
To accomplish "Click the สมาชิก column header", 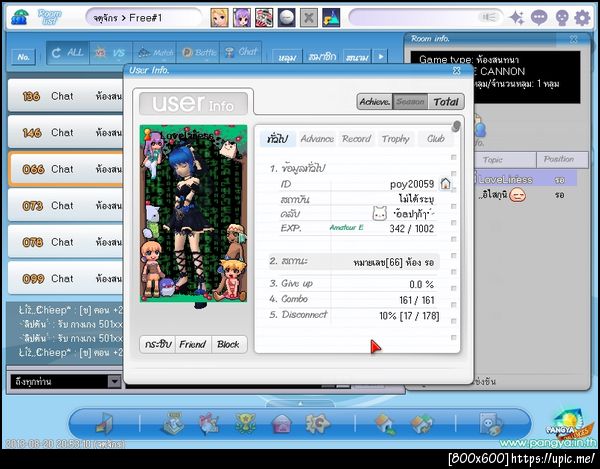I will pyautogui.click(x=322, y=57).
